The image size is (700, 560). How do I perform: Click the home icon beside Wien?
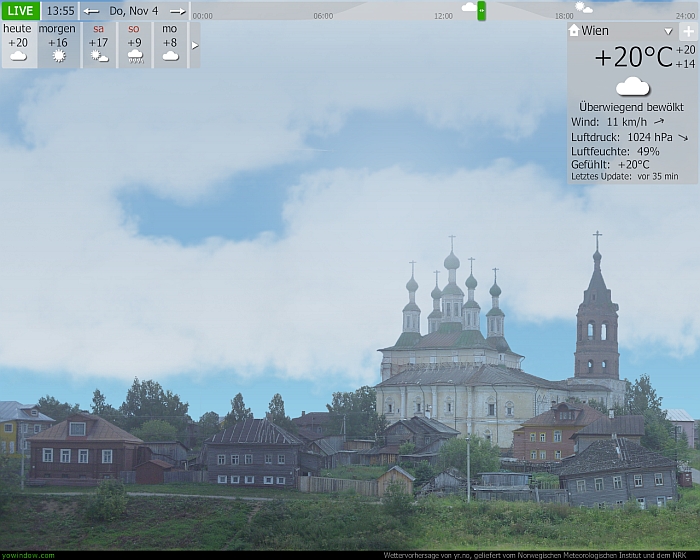574,30
